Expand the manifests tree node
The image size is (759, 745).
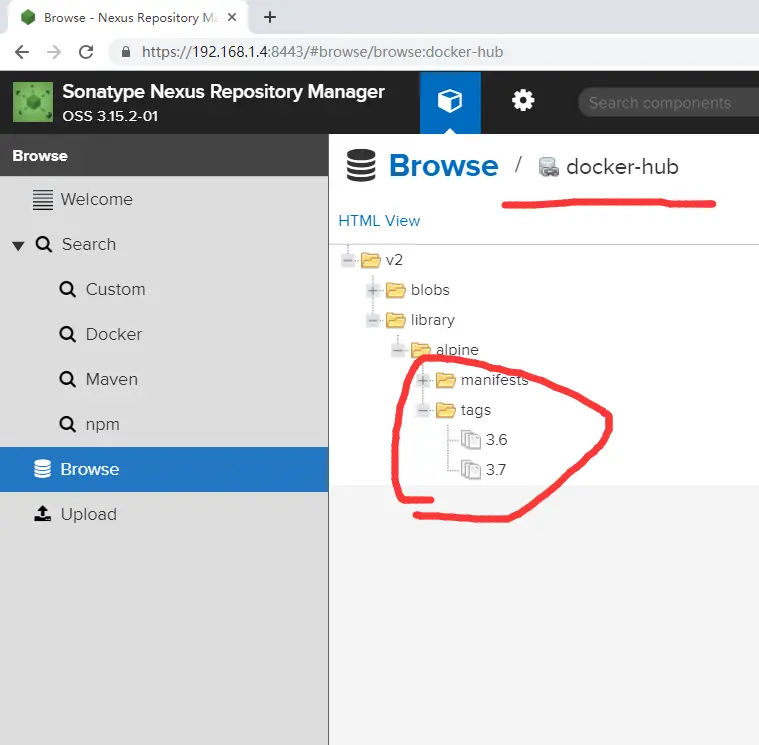423,380
